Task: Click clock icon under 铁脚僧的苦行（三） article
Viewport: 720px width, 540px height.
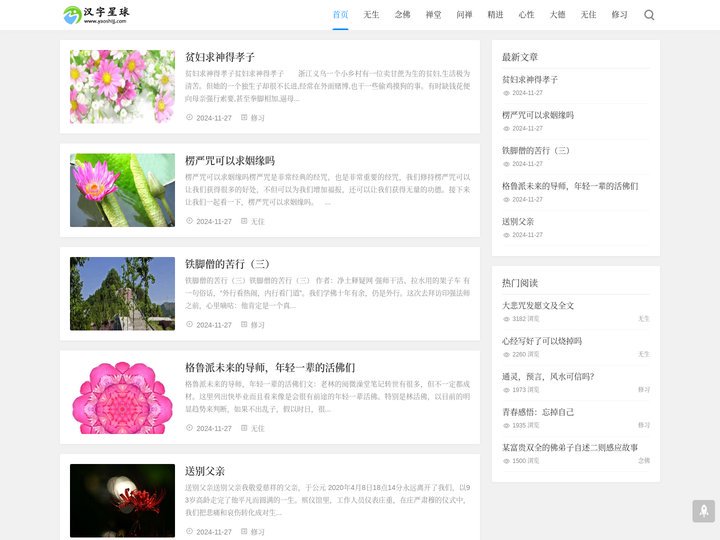Action: (189, 324)
